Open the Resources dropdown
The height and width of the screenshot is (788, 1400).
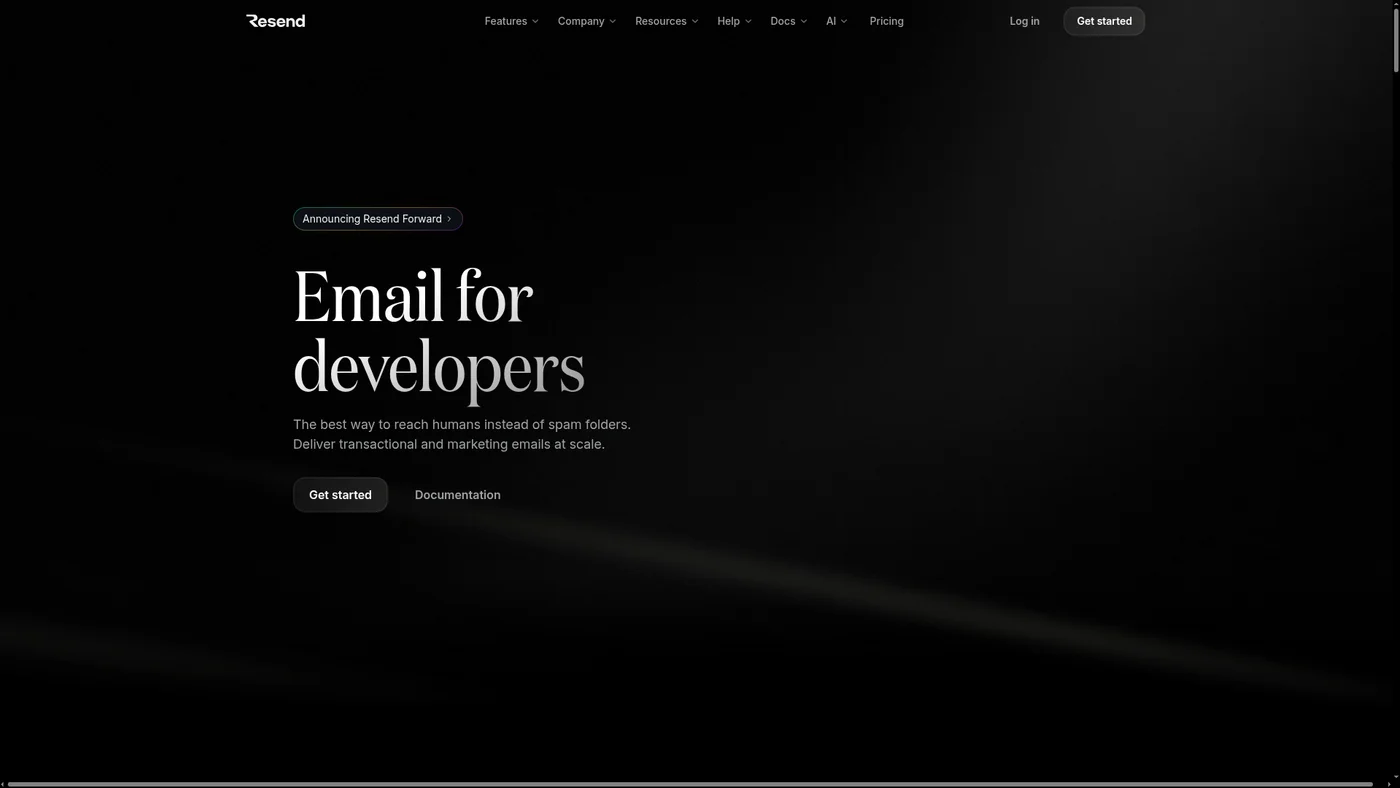click(x=666, y=21)
